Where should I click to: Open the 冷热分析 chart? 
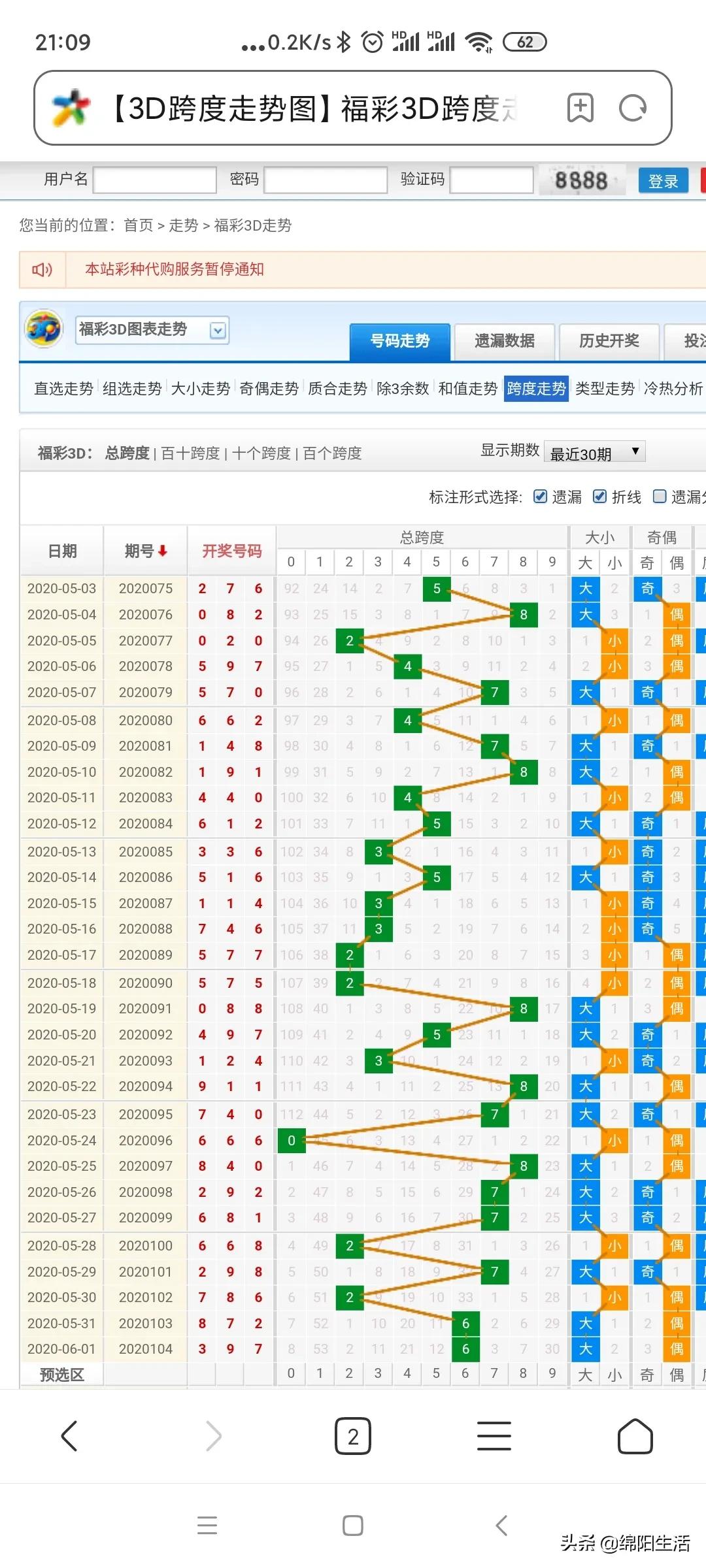click(674, 389)
